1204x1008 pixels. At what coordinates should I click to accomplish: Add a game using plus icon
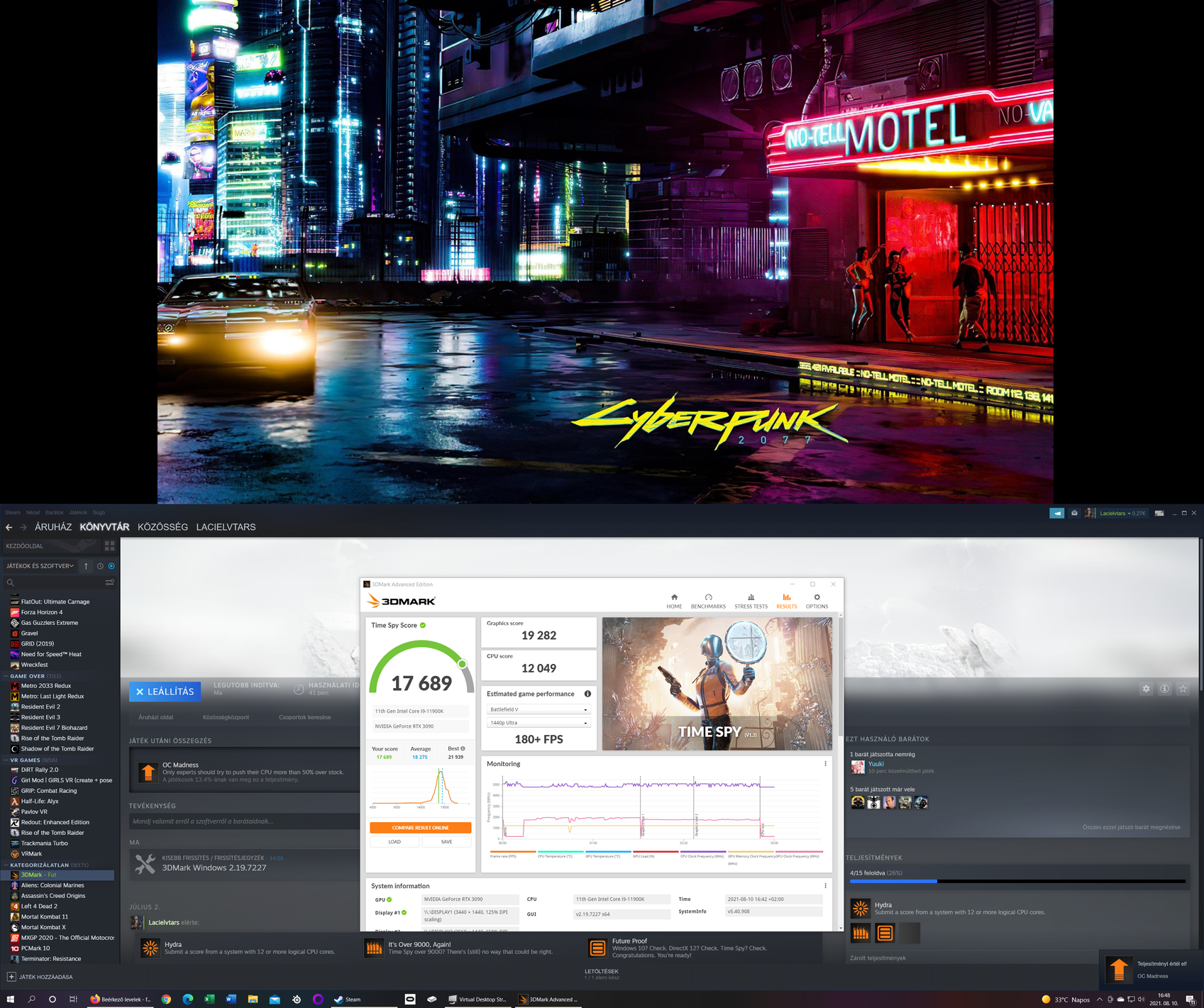[x=11, y=977]
